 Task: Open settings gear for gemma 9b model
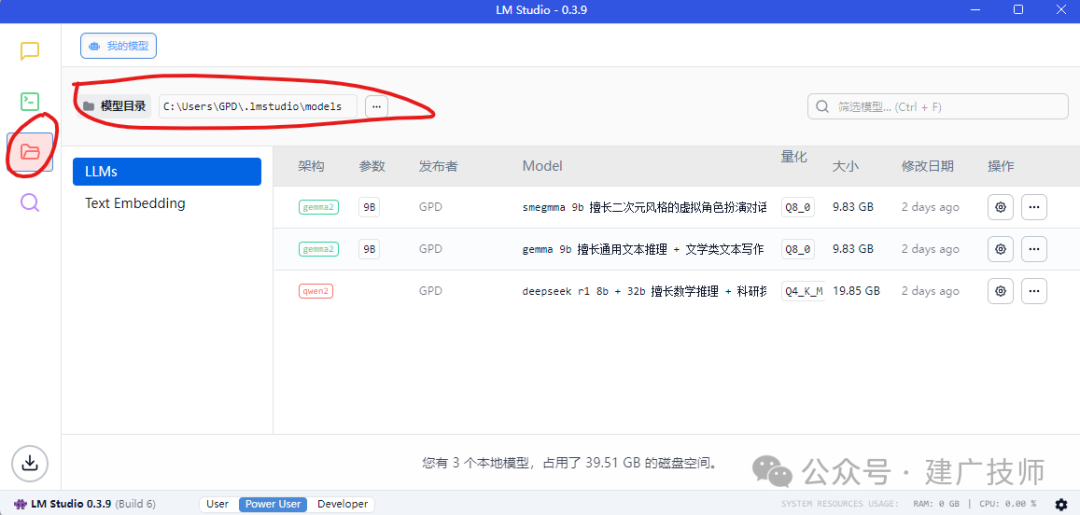click(x=1000, y=249)
